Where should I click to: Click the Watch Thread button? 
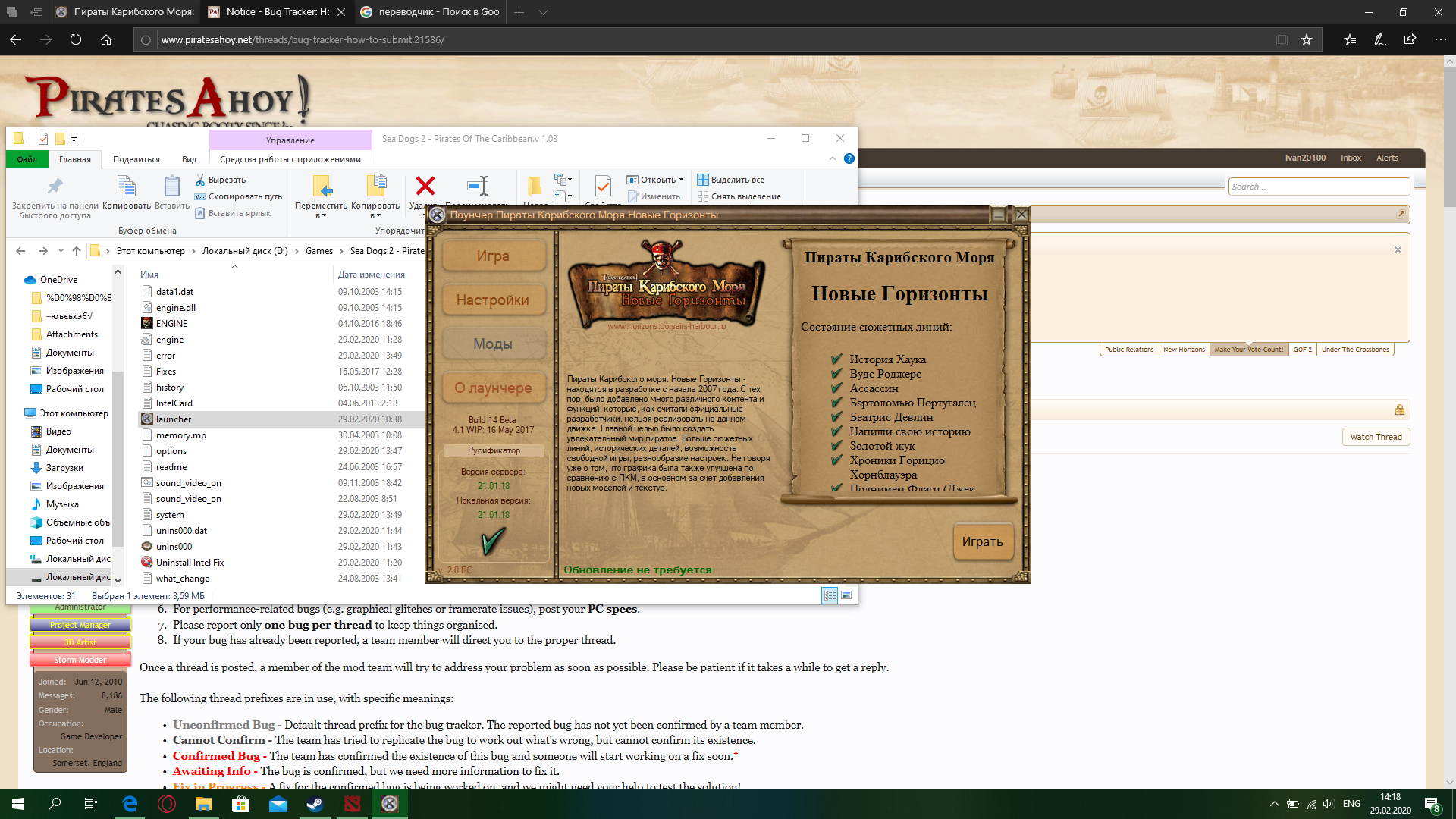[1376, 437]
